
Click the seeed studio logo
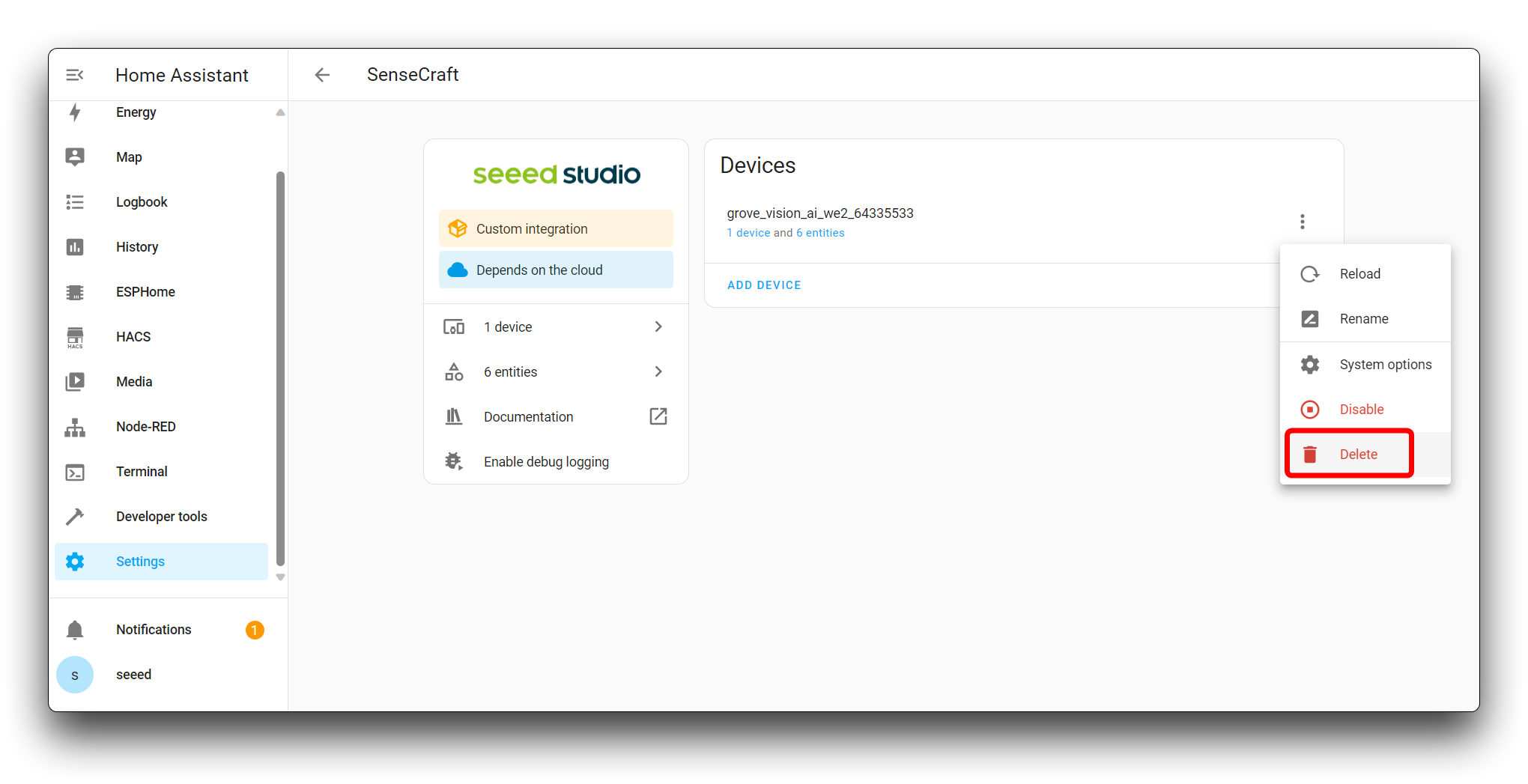click(557, 174)
